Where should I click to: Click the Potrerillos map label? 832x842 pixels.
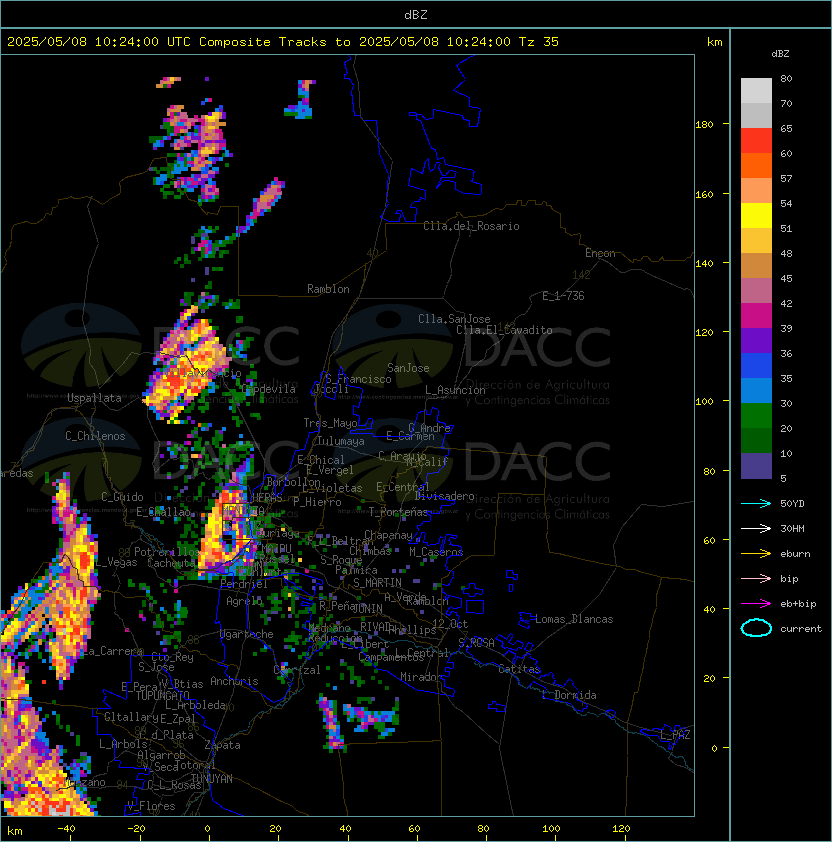[167, 552]
